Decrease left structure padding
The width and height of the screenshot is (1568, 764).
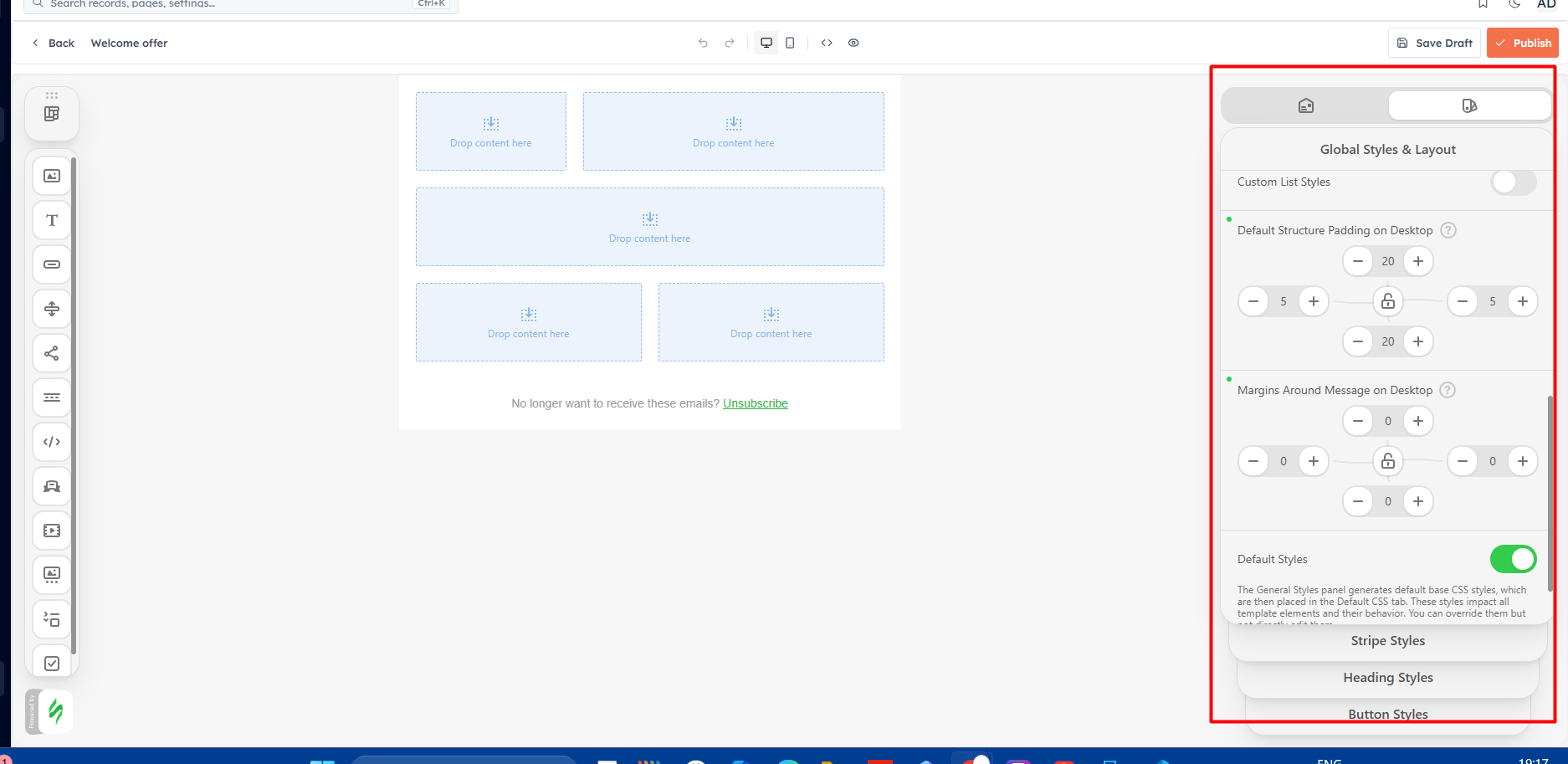coord(1253,301)
